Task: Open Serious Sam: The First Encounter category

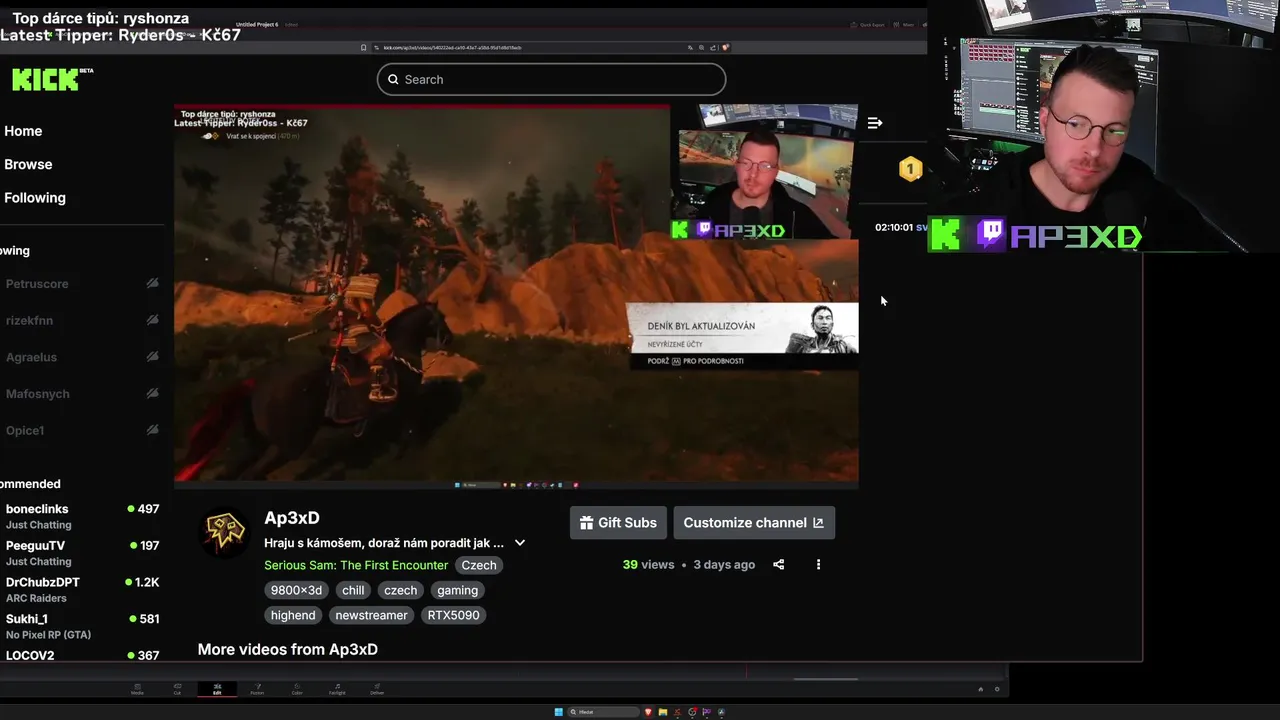Action: [356, 565]
